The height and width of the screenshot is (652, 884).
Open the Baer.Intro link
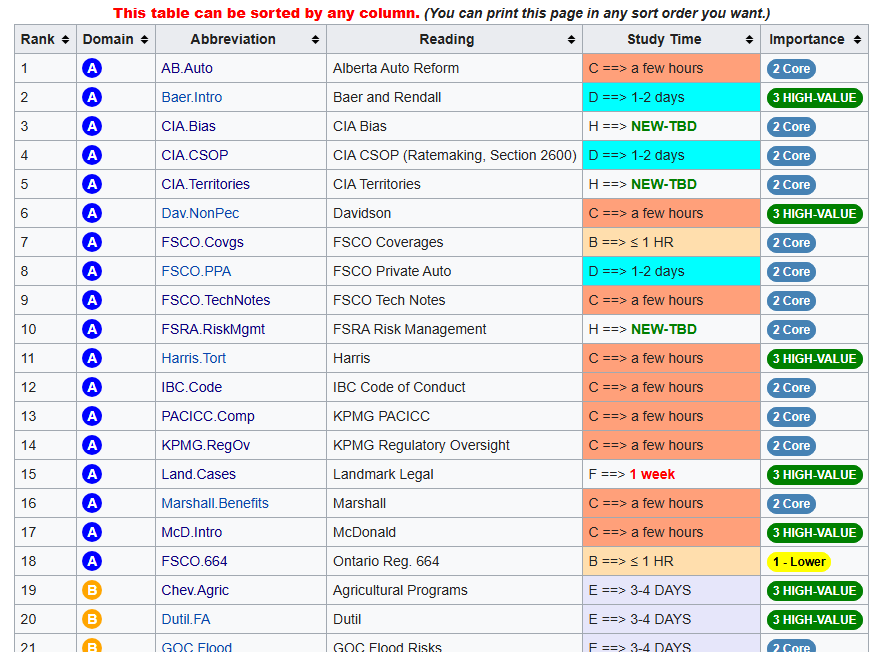[x=192, y=97]
